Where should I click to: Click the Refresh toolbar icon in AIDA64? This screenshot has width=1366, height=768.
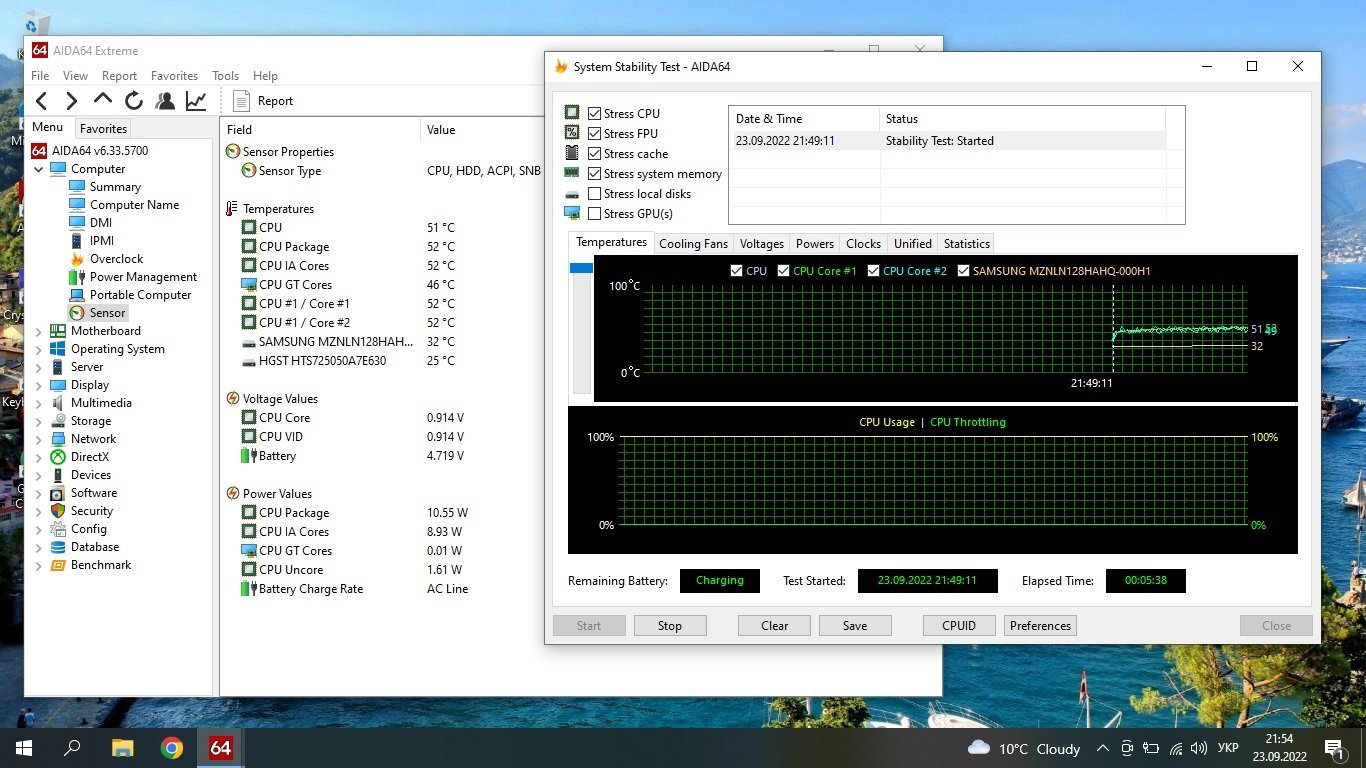(134, 101)
